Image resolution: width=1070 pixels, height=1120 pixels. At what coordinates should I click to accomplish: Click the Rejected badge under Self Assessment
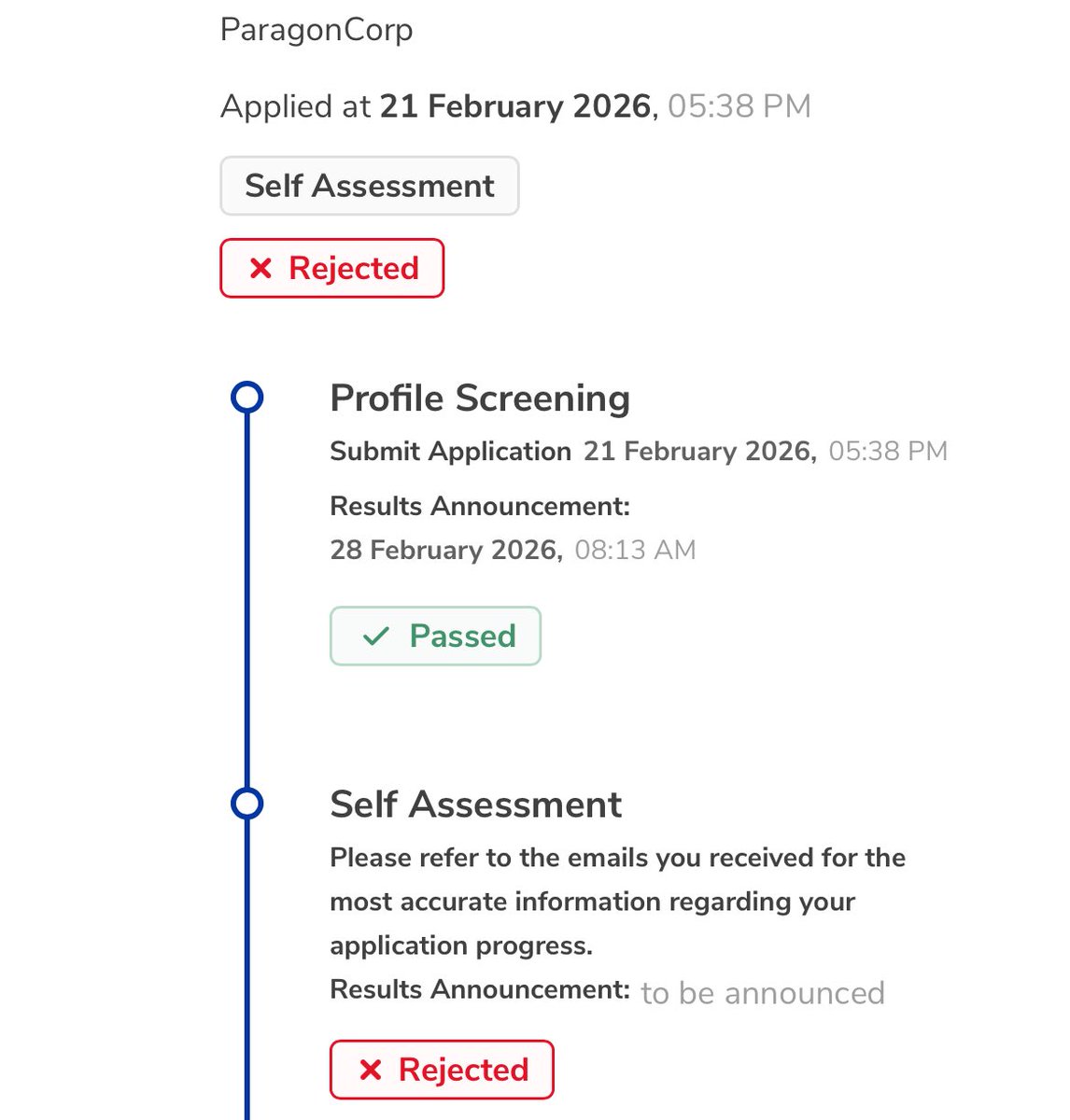(442, 1070)
